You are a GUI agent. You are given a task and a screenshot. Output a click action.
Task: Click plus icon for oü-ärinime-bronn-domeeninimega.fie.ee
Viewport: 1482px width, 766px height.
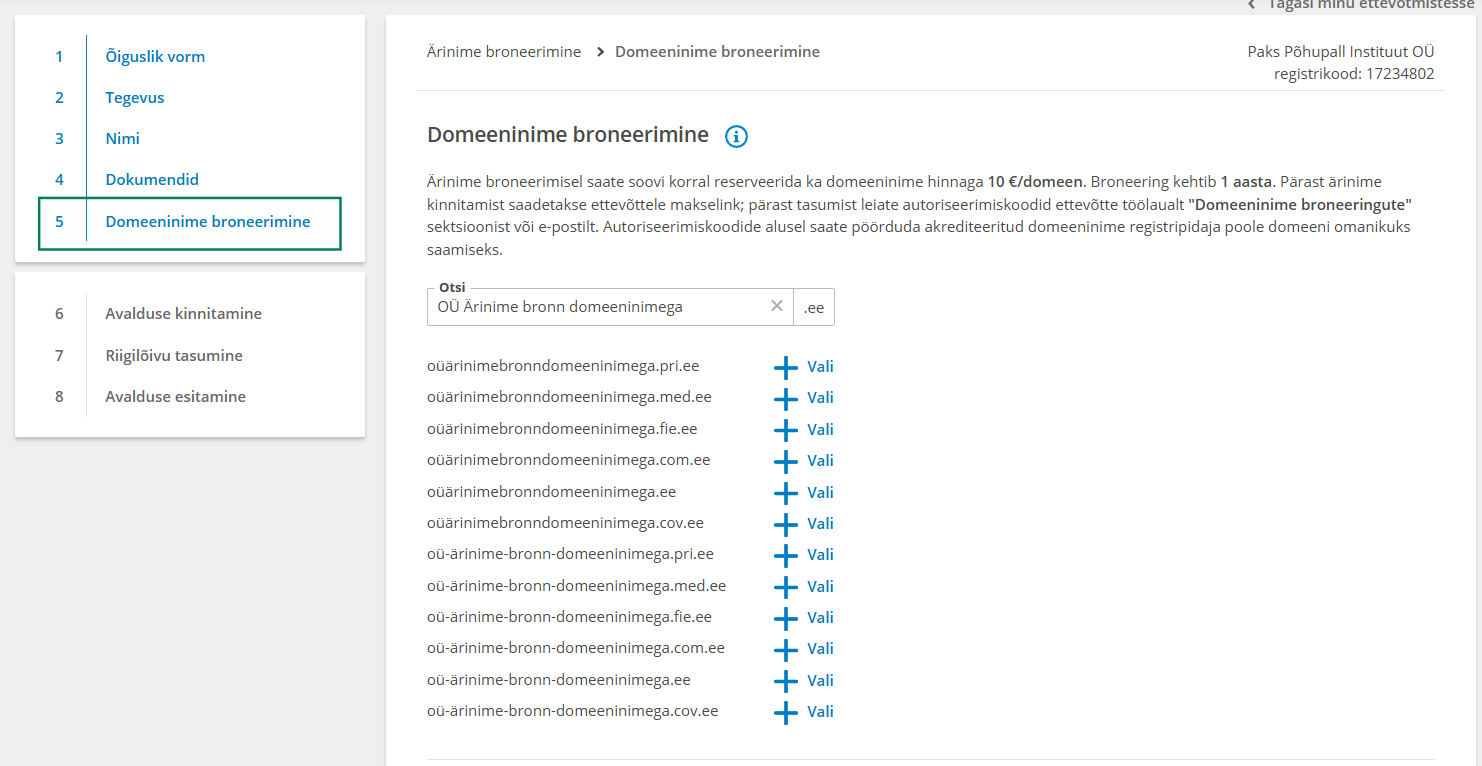pyautogui.click(x=786, y=618)
